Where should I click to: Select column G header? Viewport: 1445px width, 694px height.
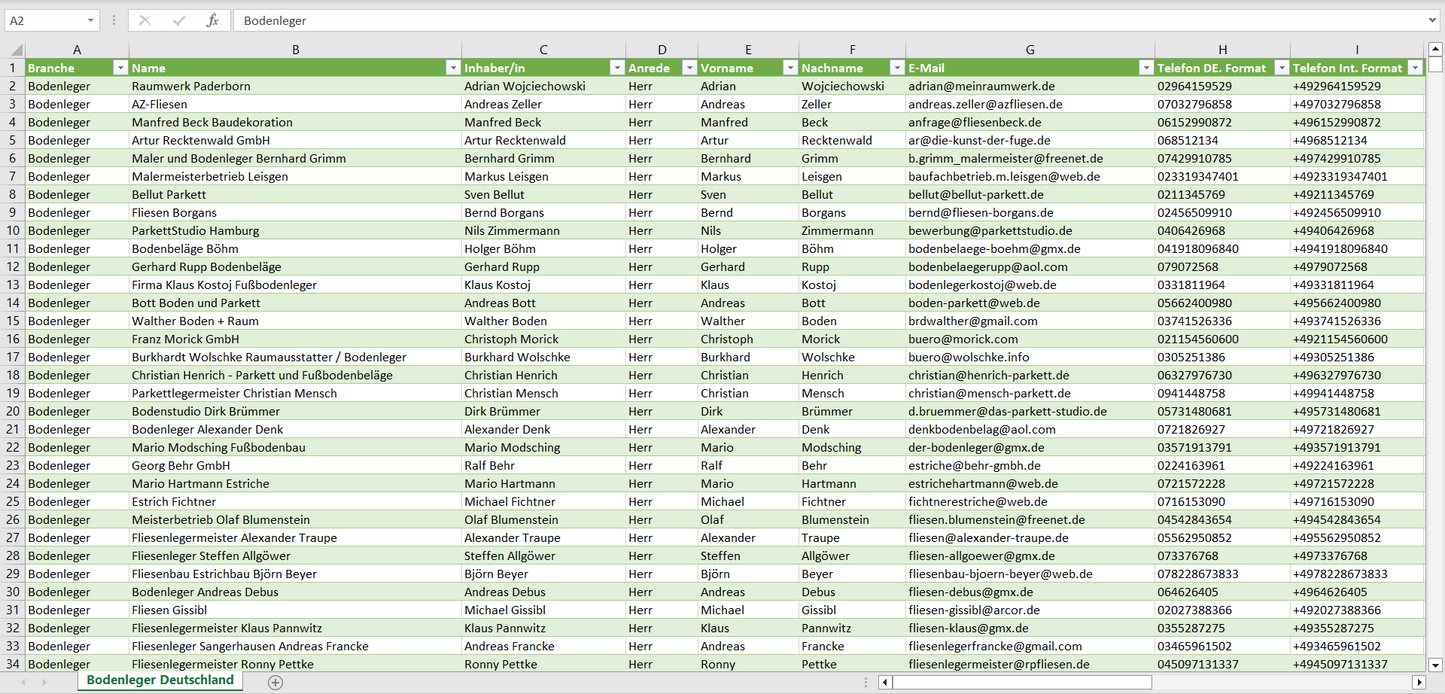(x=1030, y=50)
